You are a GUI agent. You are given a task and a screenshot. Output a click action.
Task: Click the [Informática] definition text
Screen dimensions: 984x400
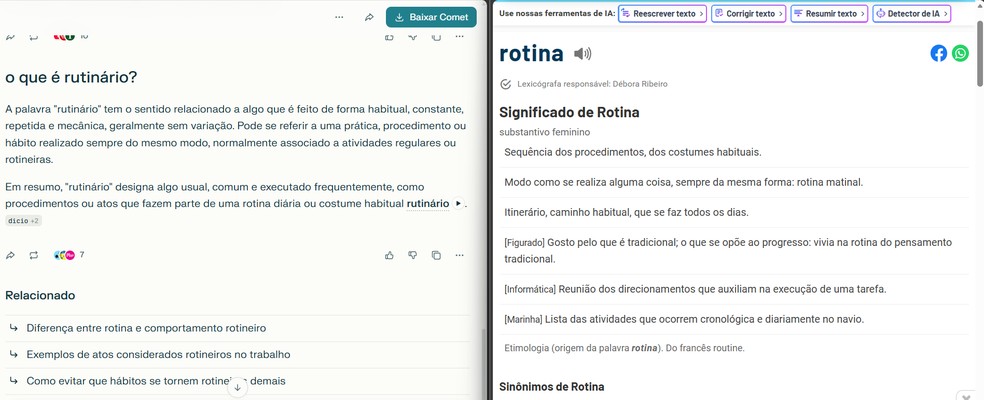click(695, 289)
